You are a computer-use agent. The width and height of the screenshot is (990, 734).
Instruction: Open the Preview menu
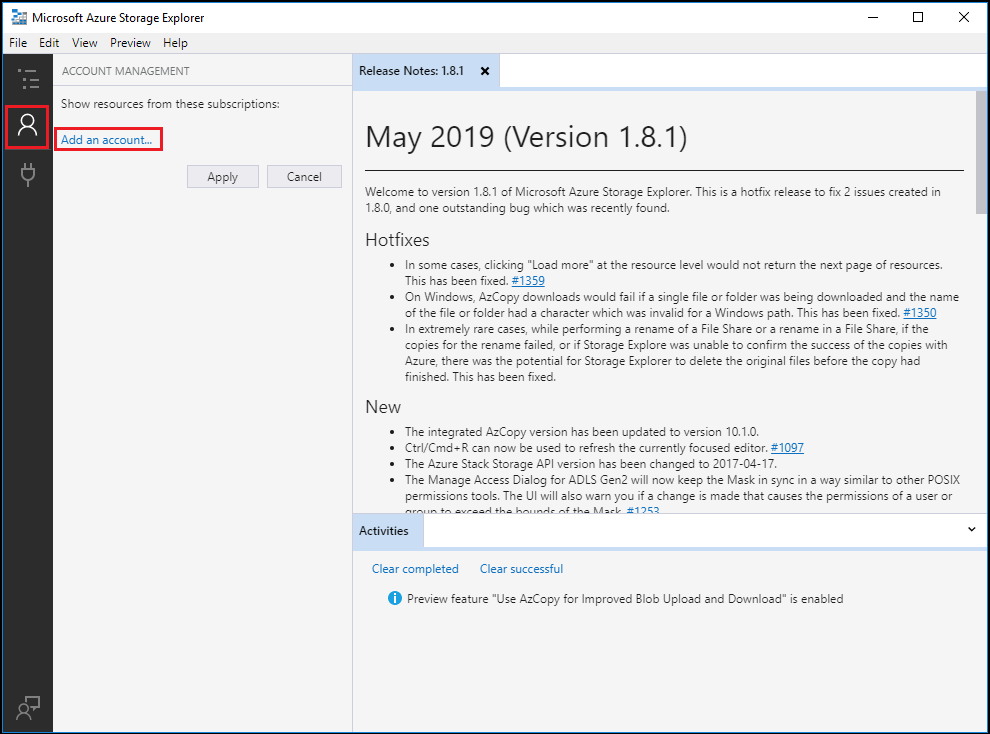pos(130,43)
